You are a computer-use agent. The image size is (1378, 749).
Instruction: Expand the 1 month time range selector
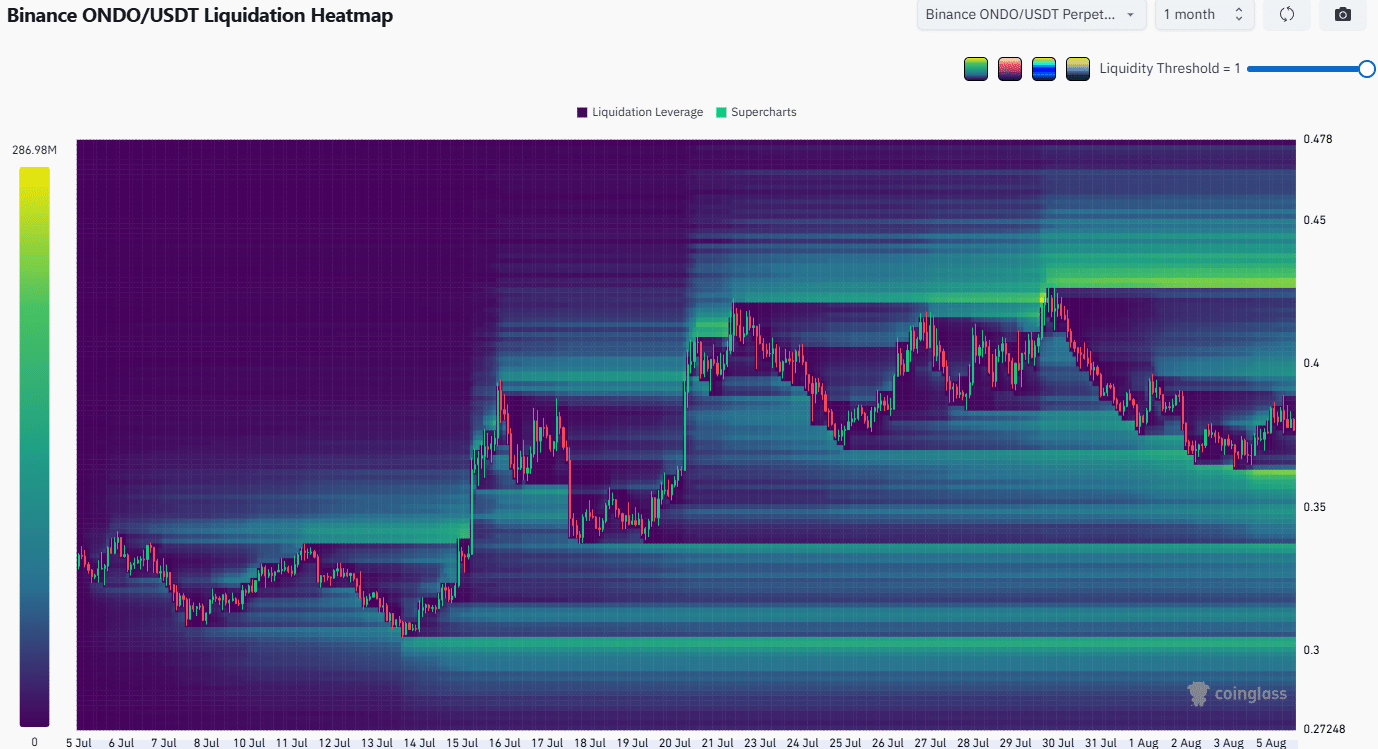[x=1204, y=14]
